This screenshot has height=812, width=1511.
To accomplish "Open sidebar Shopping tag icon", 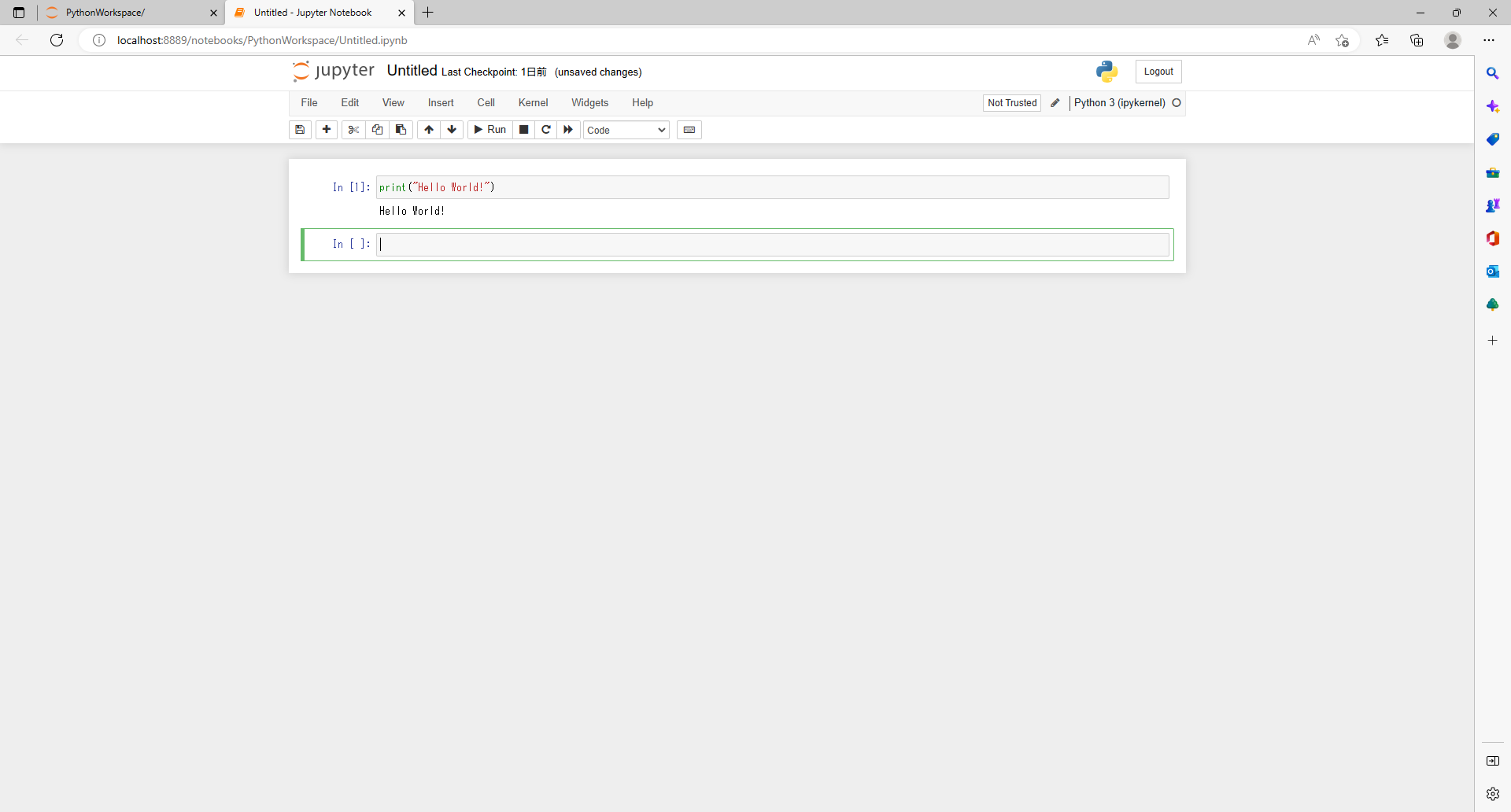I will coord(1493,139).
